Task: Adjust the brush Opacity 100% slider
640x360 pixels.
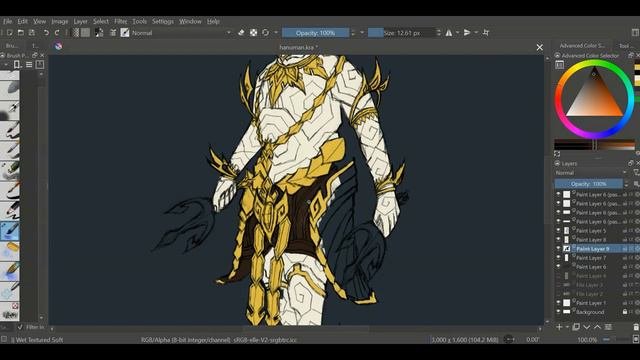Action: pos(316,33)
